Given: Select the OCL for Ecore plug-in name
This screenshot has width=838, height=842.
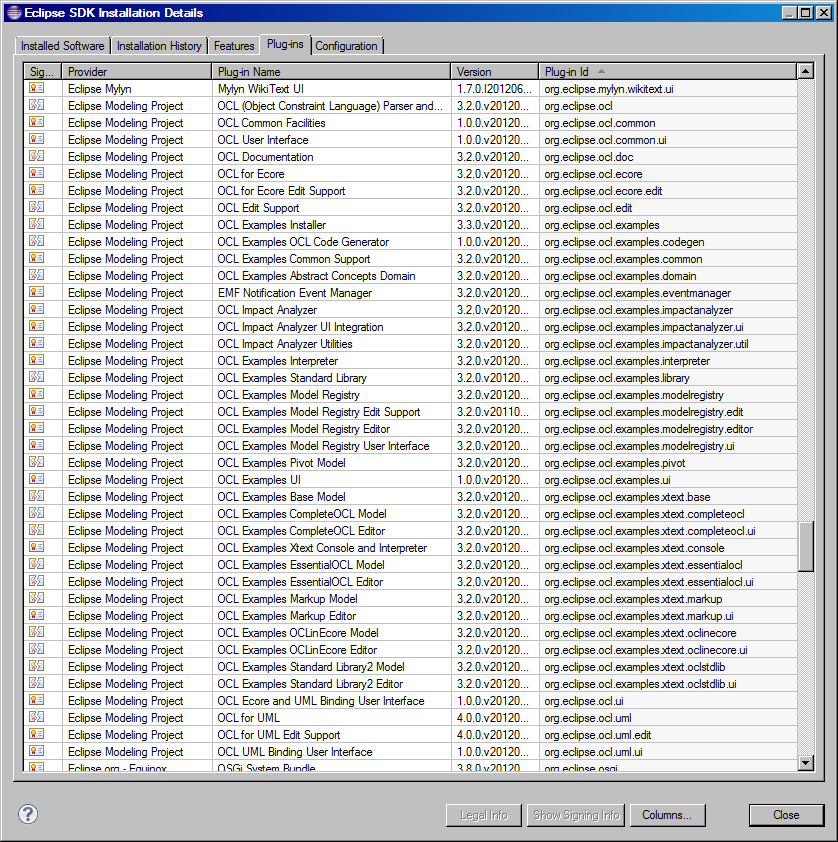Looking at the screenshot, I should tap(251, 173).
